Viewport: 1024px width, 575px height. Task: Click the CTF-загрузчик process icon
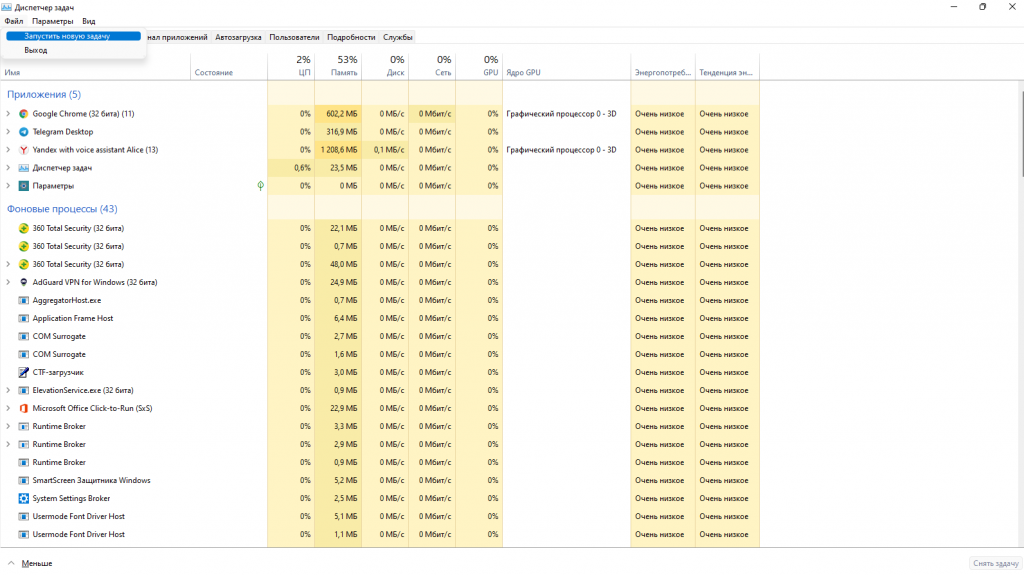24,372
